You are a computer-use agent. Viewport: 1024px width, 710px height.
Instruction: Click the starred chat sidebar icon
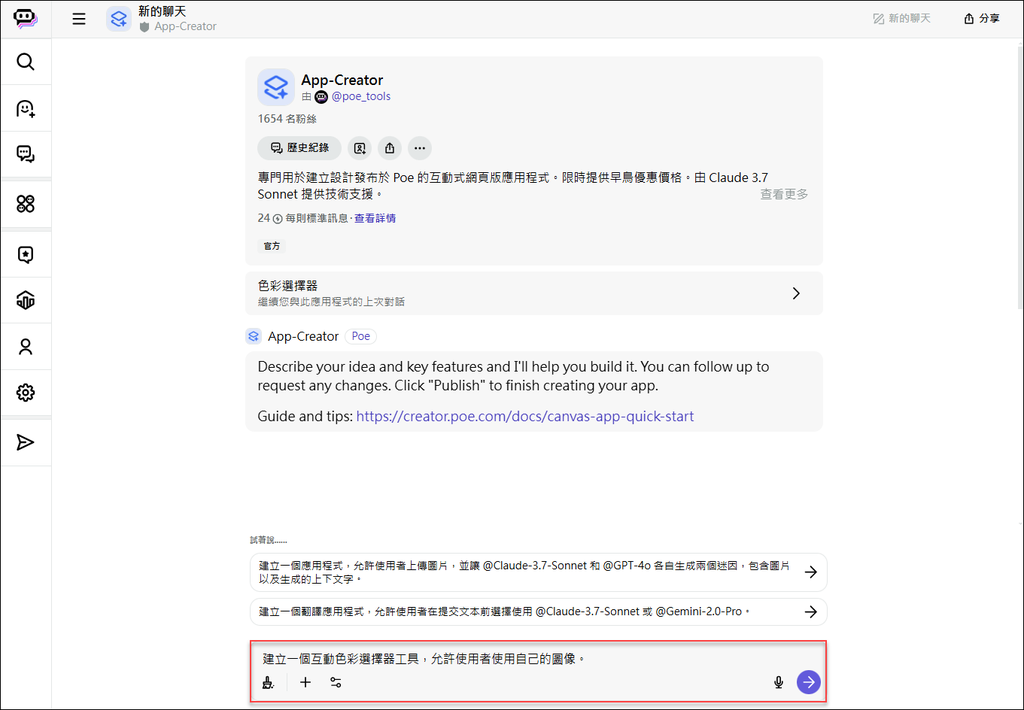[25, 254]
